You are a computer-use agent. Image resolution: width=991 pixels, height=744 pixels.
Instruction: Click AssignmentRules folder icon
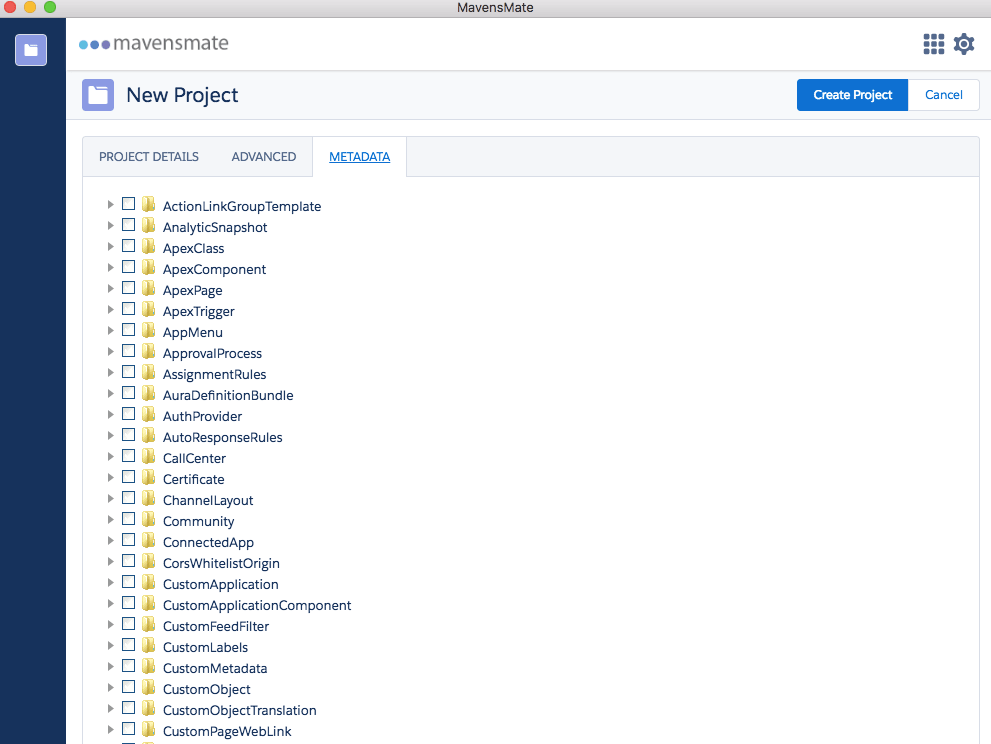pyautogui.click(x=149, y=372)
